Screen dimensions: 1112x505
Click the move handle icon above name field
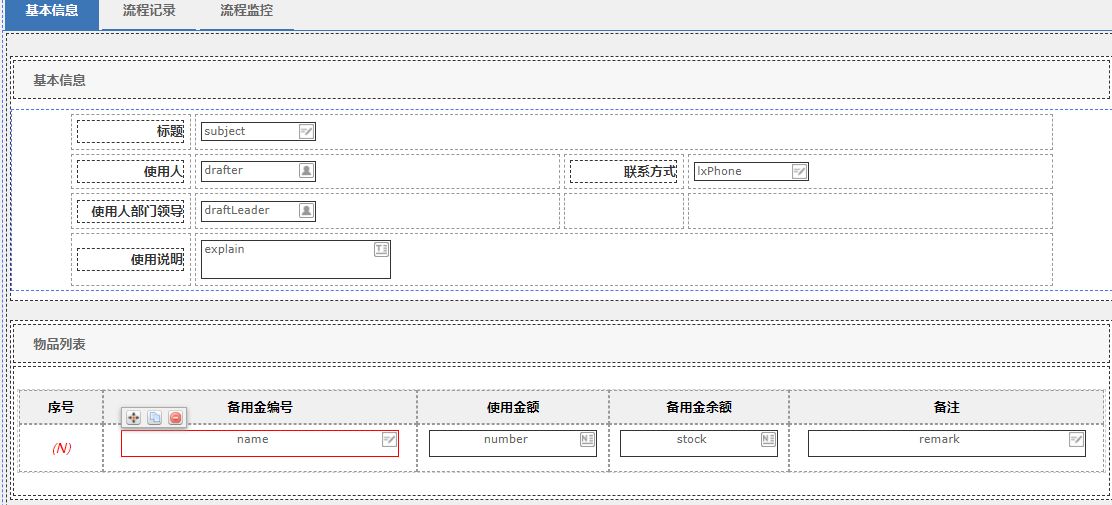(133, 418)
